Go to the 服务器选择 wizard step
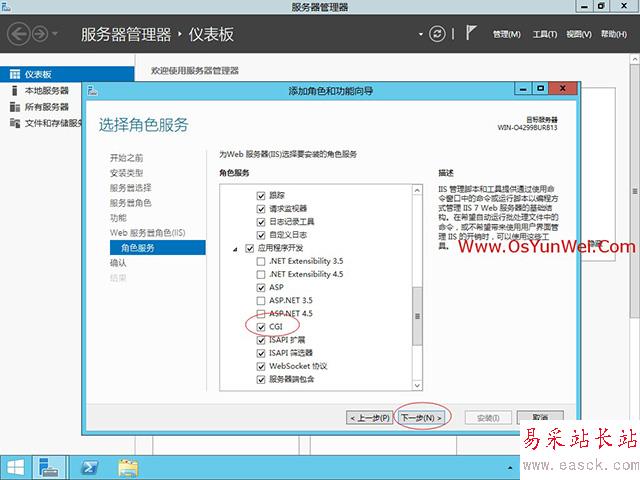640x480 pixels. [x=131, y=188]
